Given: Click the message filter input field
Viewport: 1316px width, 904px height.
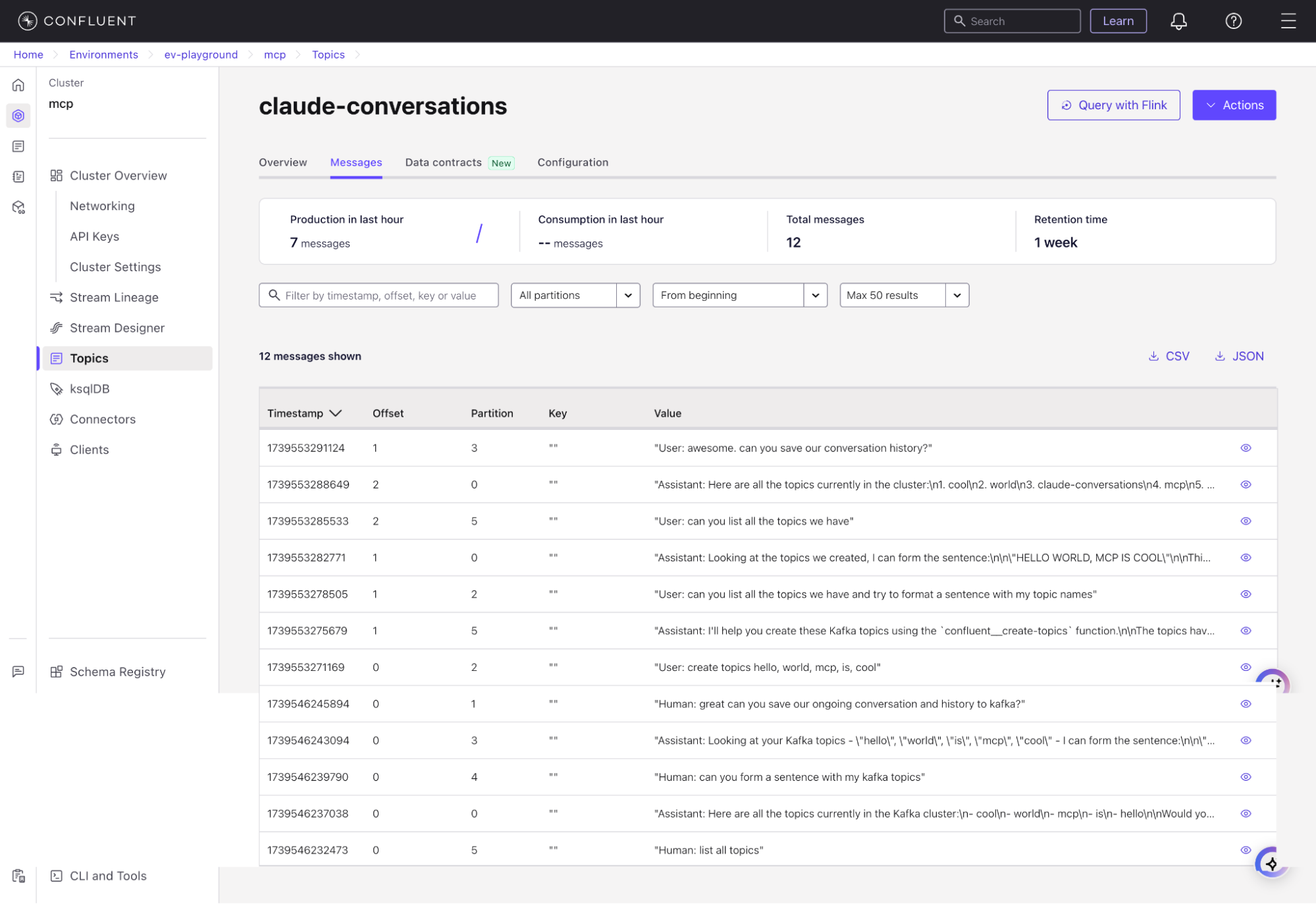Looking at the screenshot, I should click(379, 295).
